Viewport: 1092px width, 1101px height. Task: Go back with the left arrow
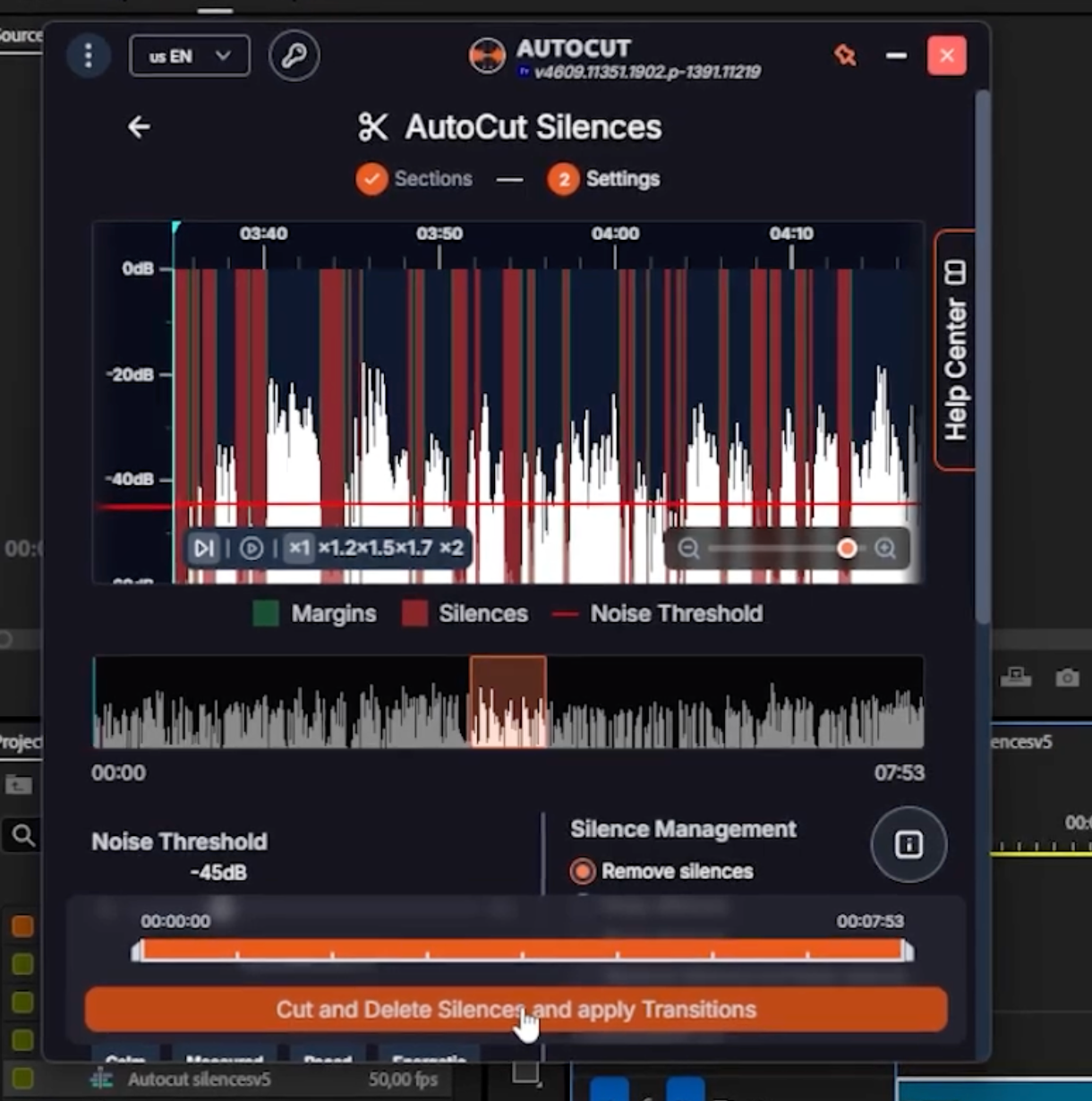[x=139, y=127]
